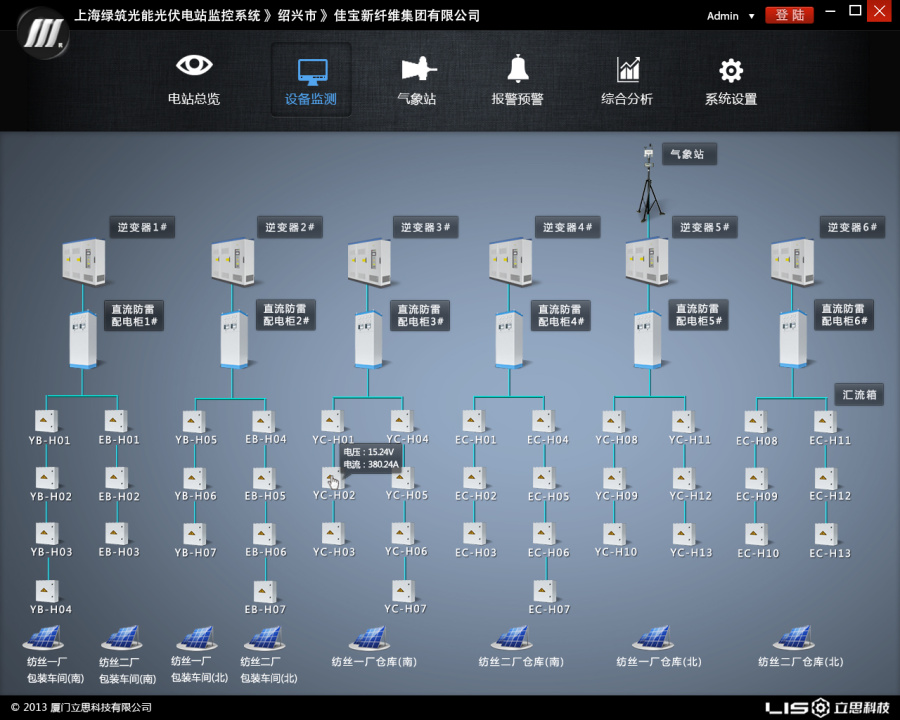900x720 pixels.
Task: Select combiner box YB-H07
Action: [x=195, y=534]
